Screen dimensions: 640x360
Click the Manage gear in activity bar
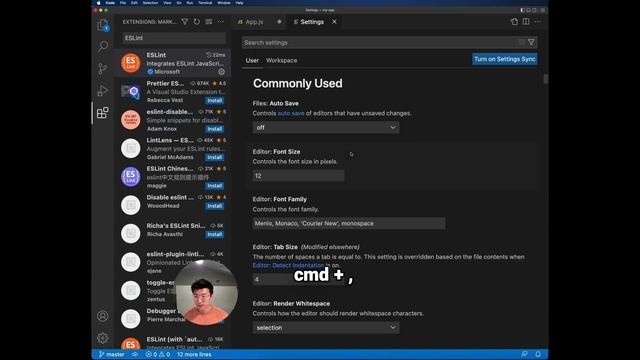click(x=103, y=338)
